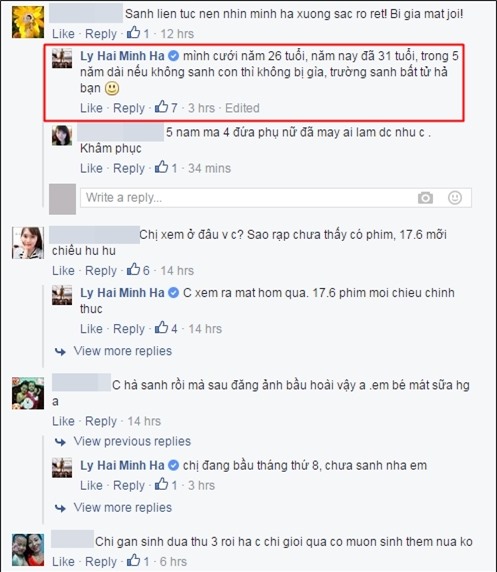Click thumbs-up on 'Chi gan sinh dua' comment

click(x=133, y=560)
